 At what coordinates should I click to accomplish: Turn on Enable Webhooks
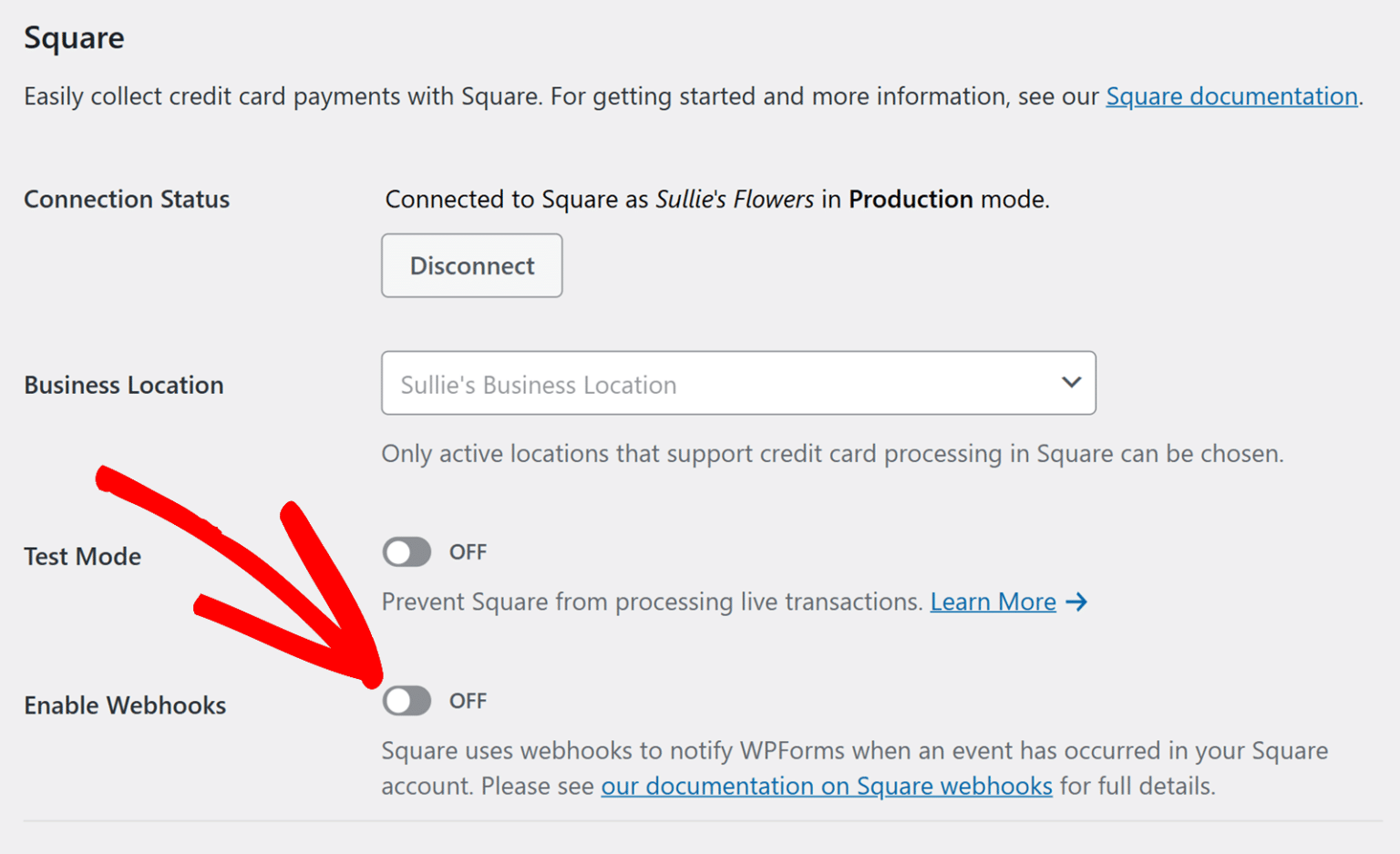407,701
